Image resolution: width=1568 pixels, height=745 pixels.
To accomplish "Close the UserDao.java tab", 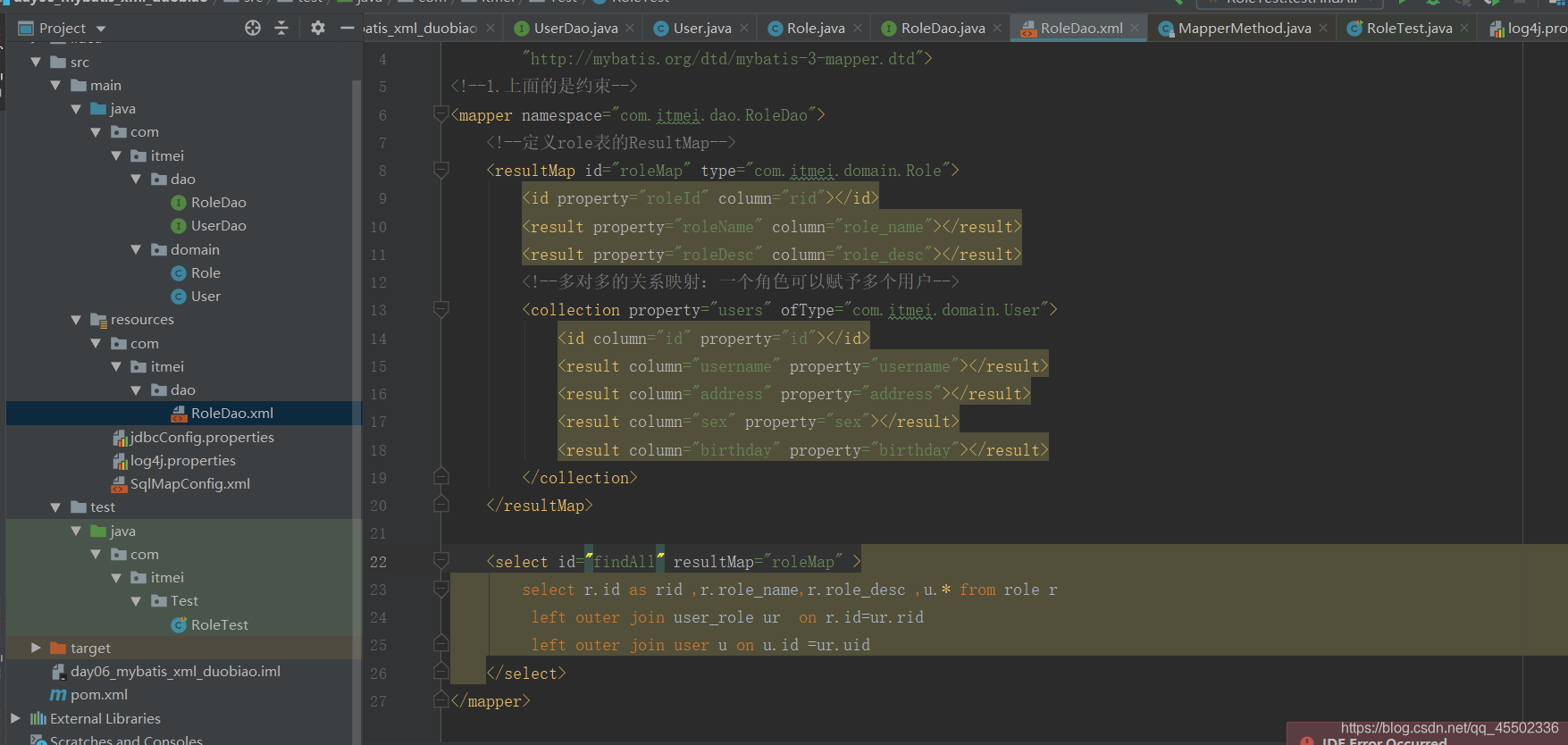I will [x=630, y=28].
